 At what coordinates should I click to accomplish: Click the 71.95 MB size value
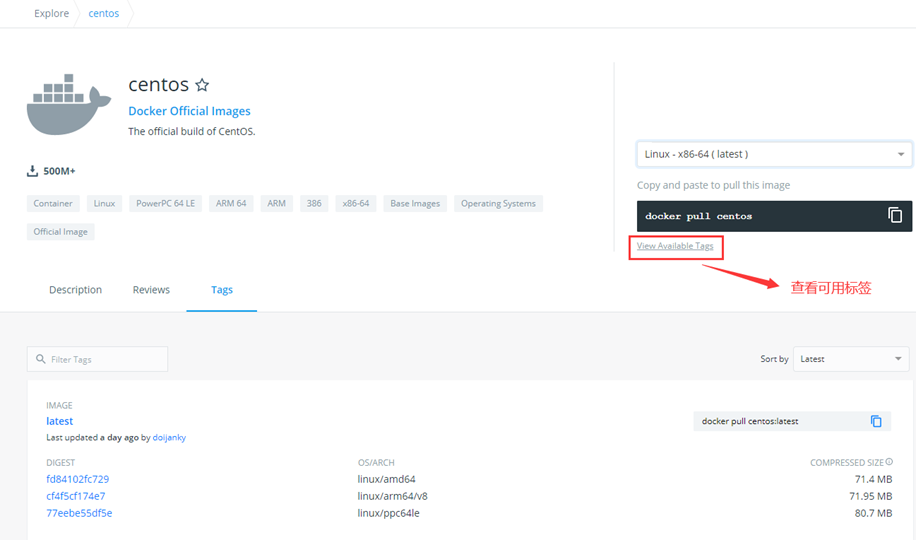(870, 496)
